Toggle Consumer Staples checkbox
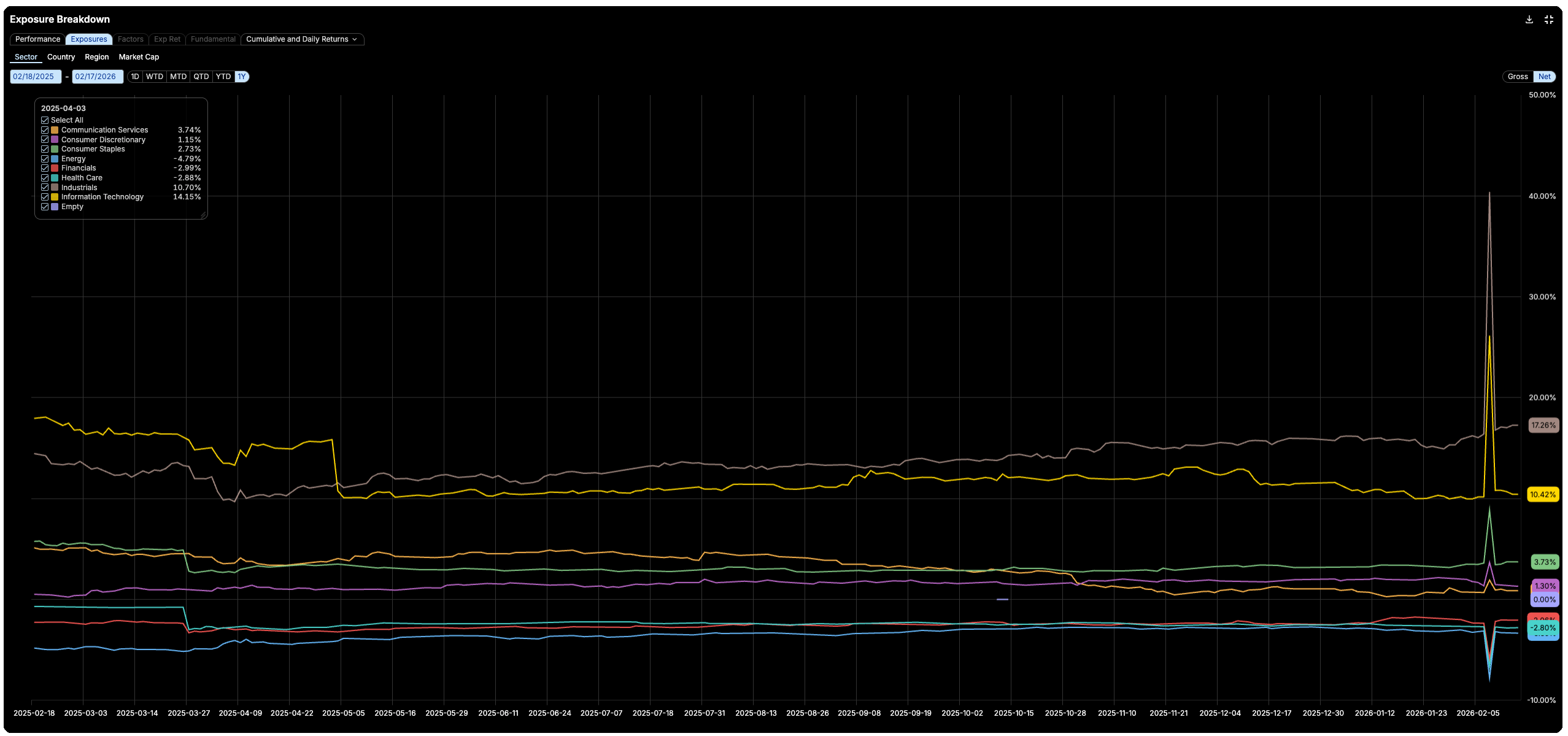1568x736 pixels. [x=45, y=149]
